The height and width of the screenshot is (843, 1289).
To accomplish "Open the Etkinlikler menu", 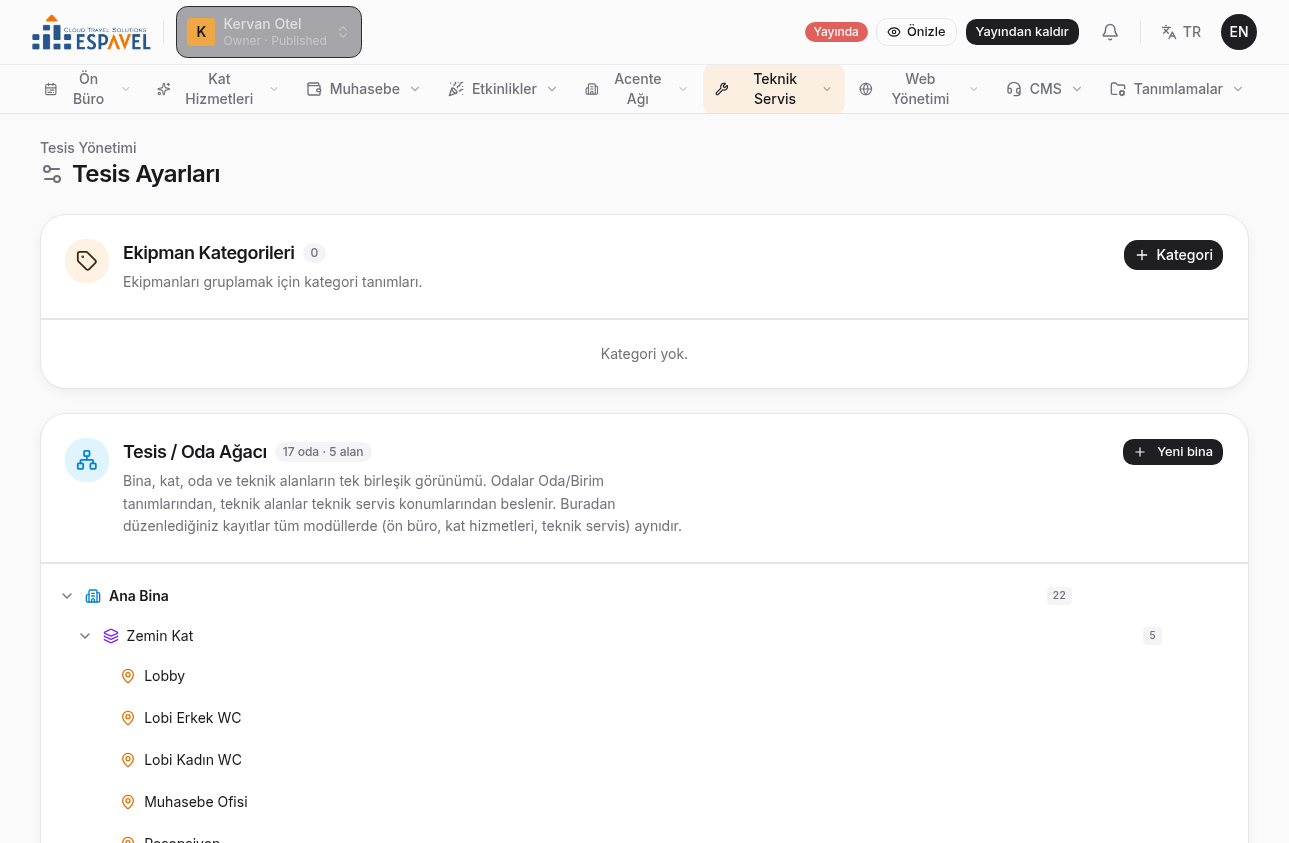I will click(x=502, y=89).
